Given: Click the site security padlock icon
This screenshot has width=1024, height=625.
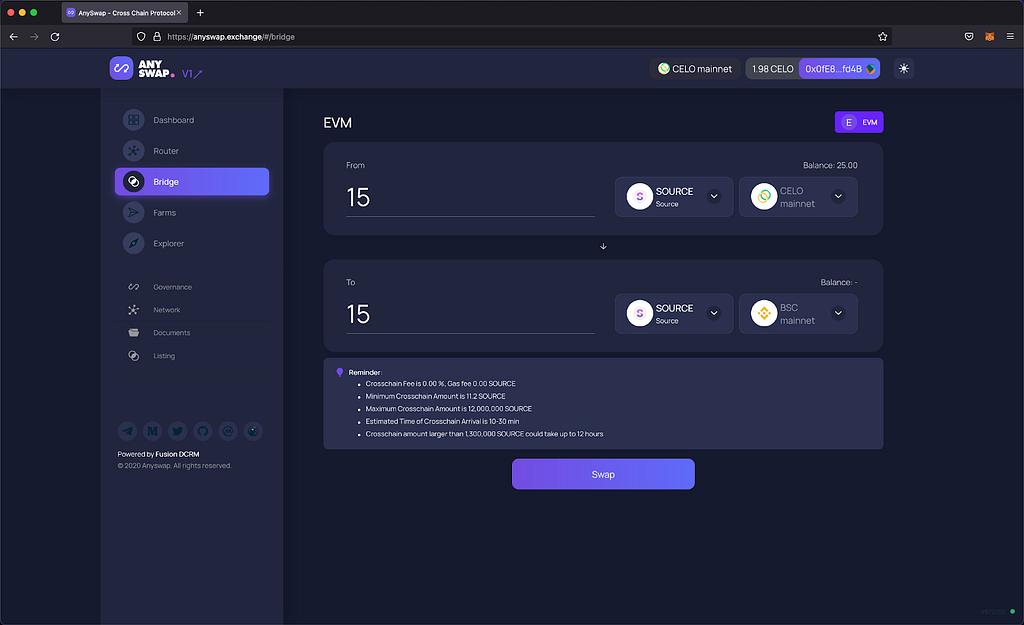Looking at the screenshot, I should (157, 37).
